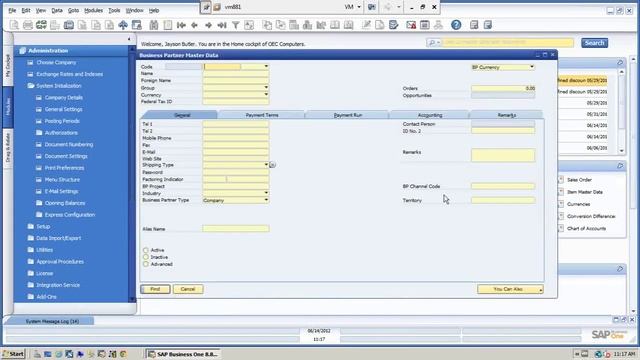Open the Messages/Alerts overview icon
The width and height of the screenshot is (640, 360).
(411, 25)
